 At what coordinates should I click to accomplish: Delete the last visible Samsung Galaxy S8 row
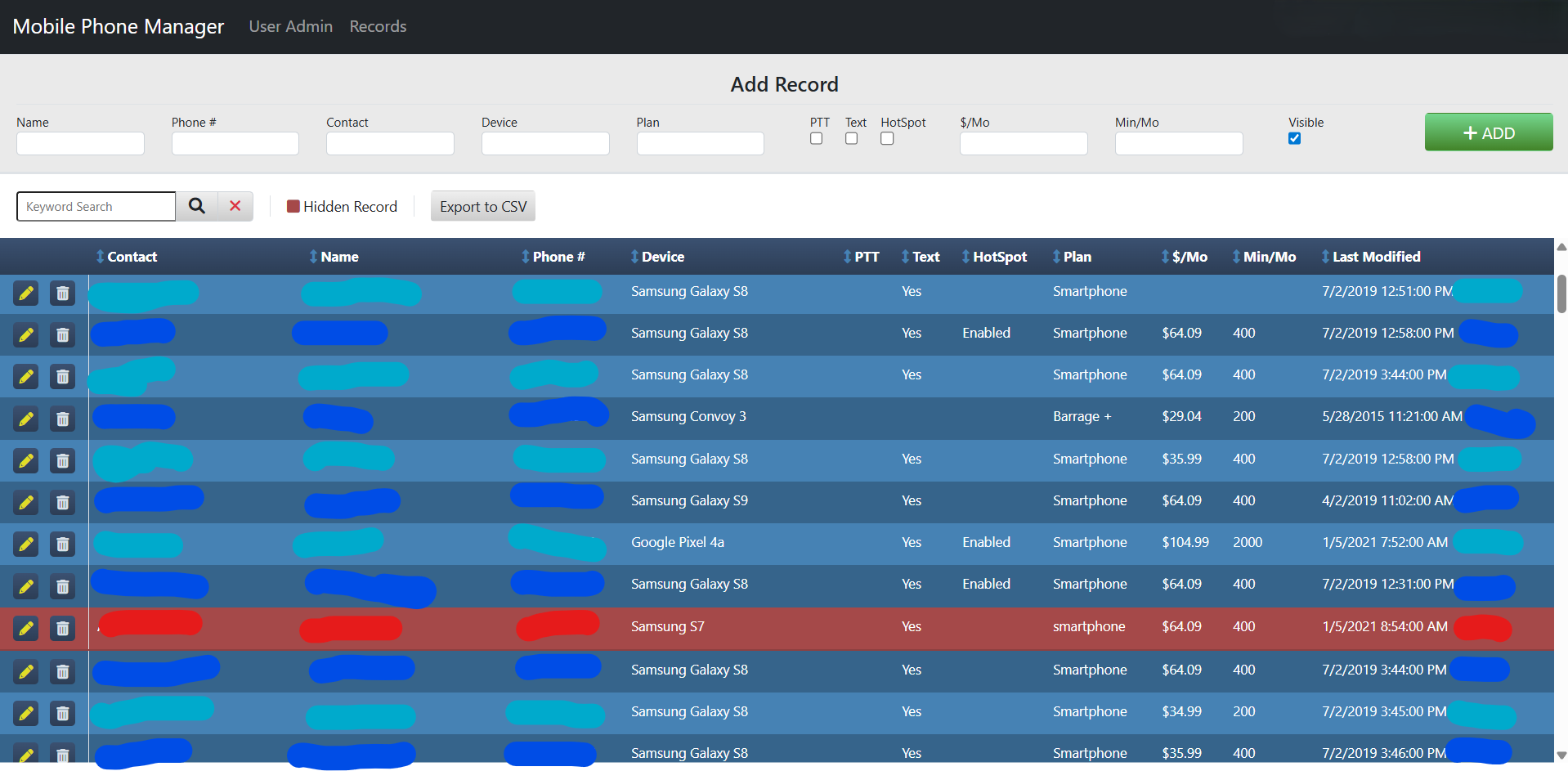click(62, 754)
